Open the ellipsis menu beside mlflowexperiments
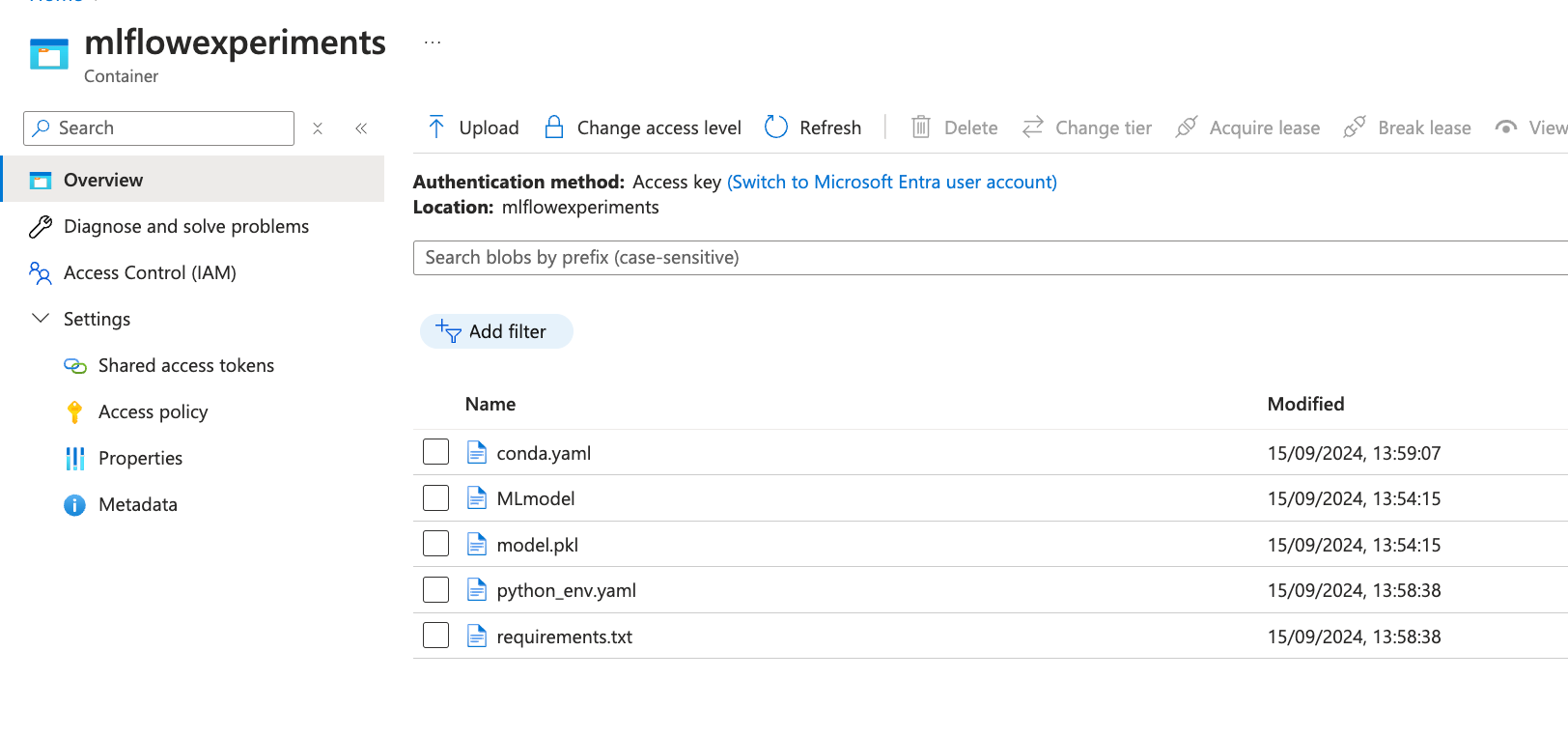Screen dimensions: 1568x736 [433, 42]
